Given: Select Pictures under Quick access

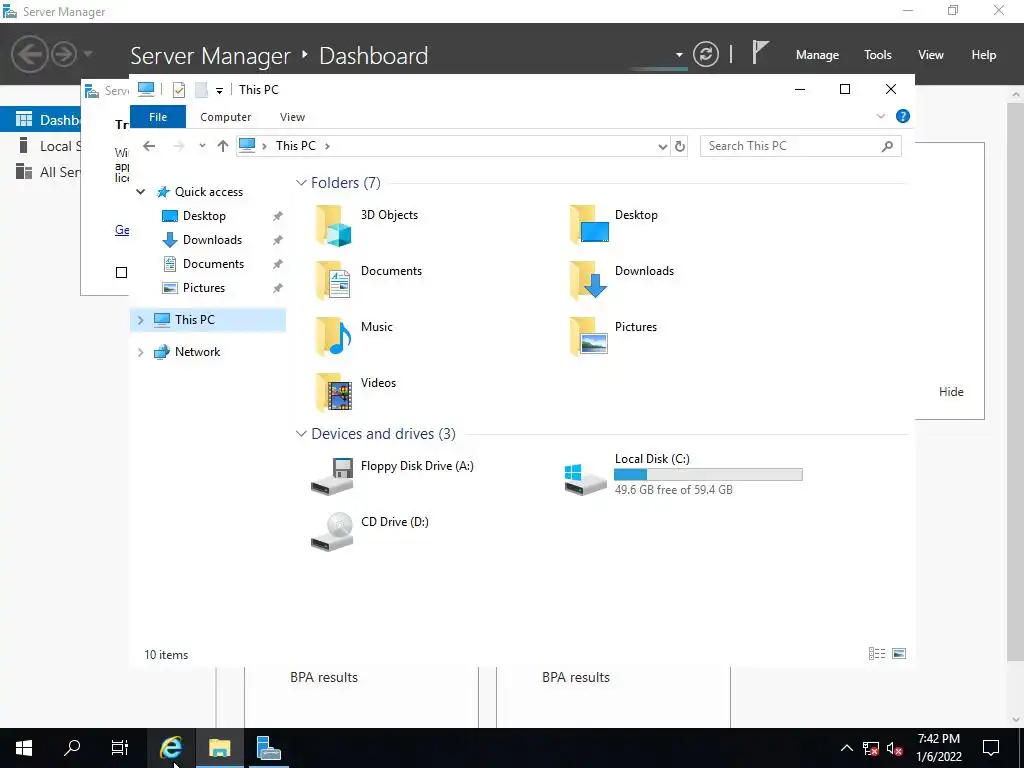Looking at the screenshot, I should click(x=204, y=288).
